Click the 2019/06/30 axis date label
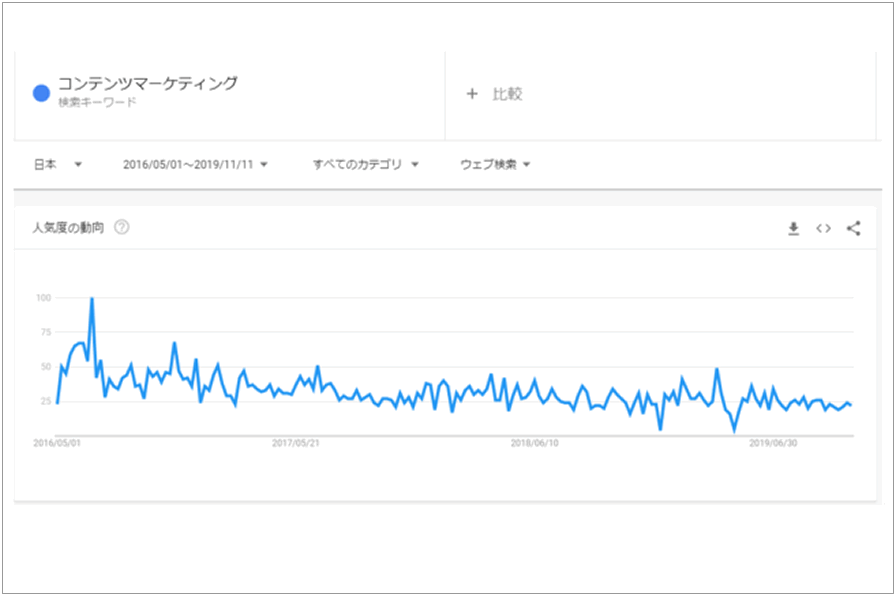This screenshot has width=896, height=596. tap(774, 442)
